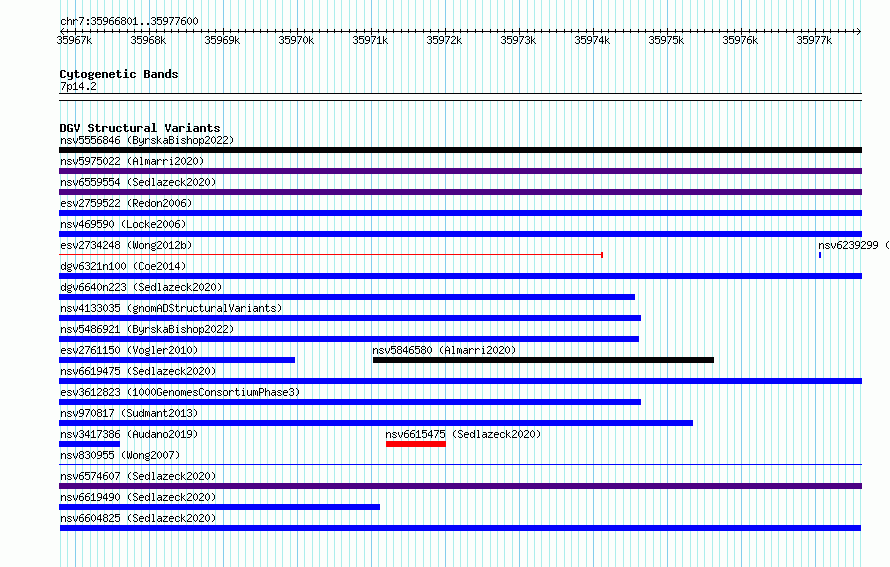Image resolution: width=890 pixels, height=567 pixels.
Task: Open variant nsv6559554 (Sedlazeck2020)
Action: coord(138,182)
